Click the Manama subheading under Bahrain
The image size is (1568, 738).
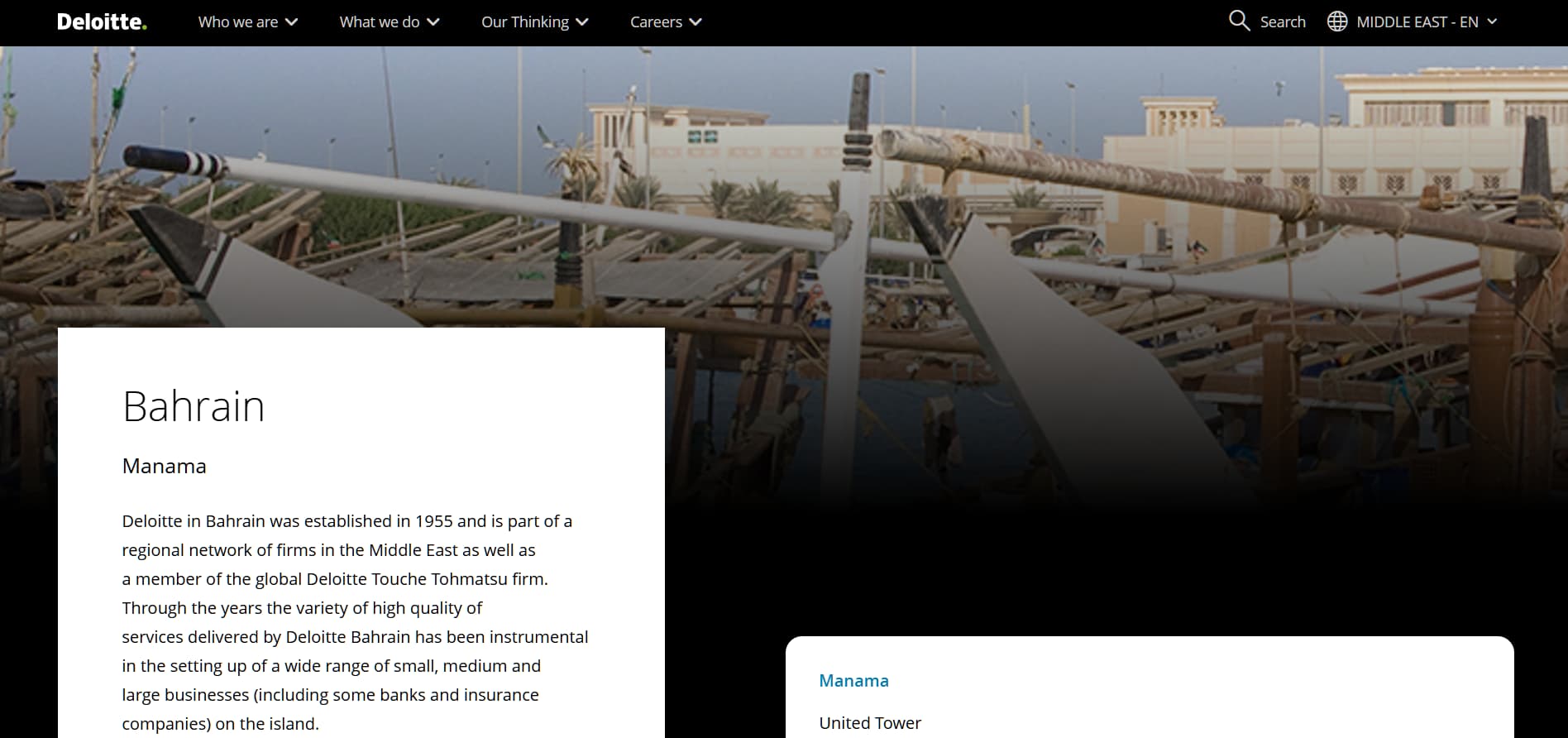coord(164,466)
